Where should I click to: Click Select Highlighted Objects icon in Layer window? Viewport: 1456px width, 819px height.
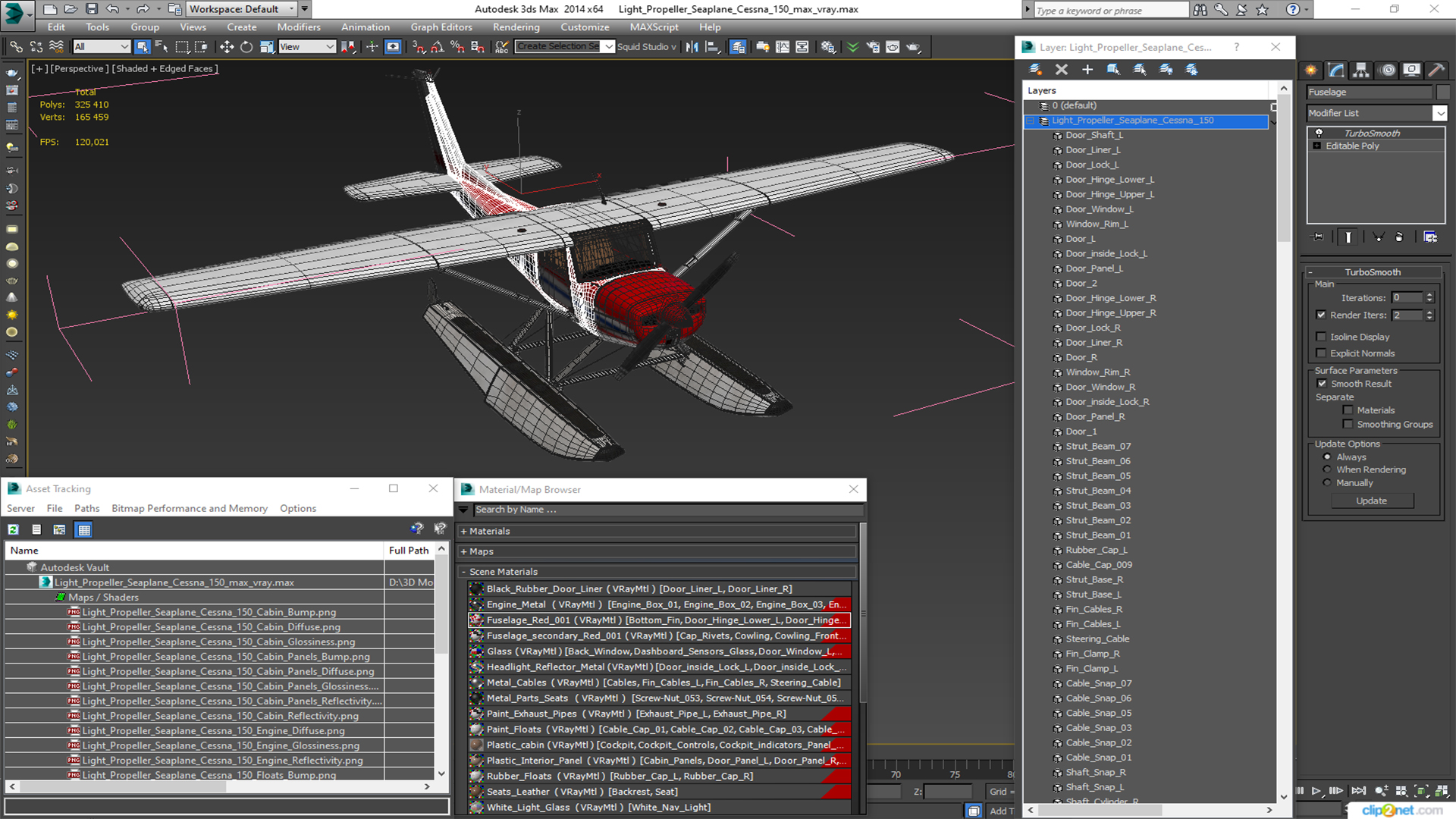(x=1113, y=69)
